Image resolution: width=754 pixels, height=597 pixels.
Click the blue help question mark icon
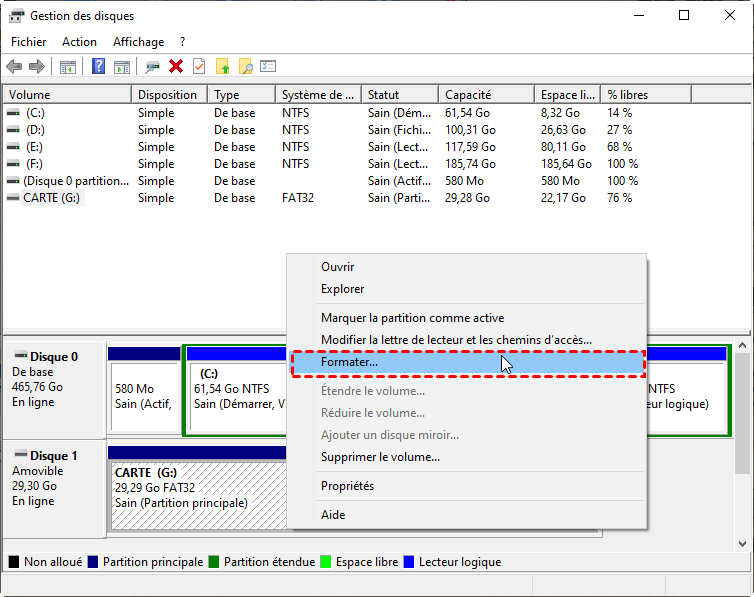pos(98,67)
